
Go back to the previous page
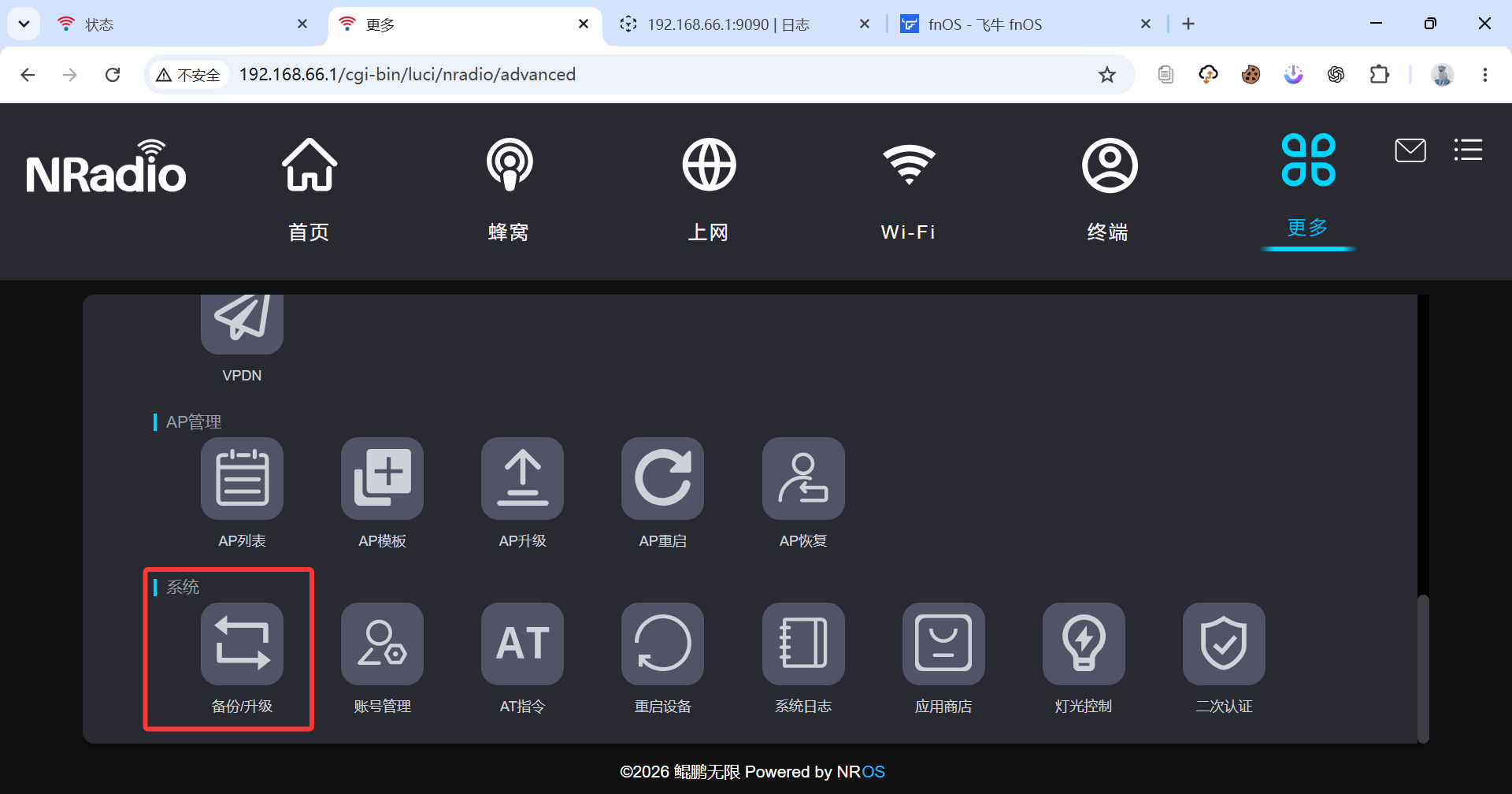[x=28, y=75]
